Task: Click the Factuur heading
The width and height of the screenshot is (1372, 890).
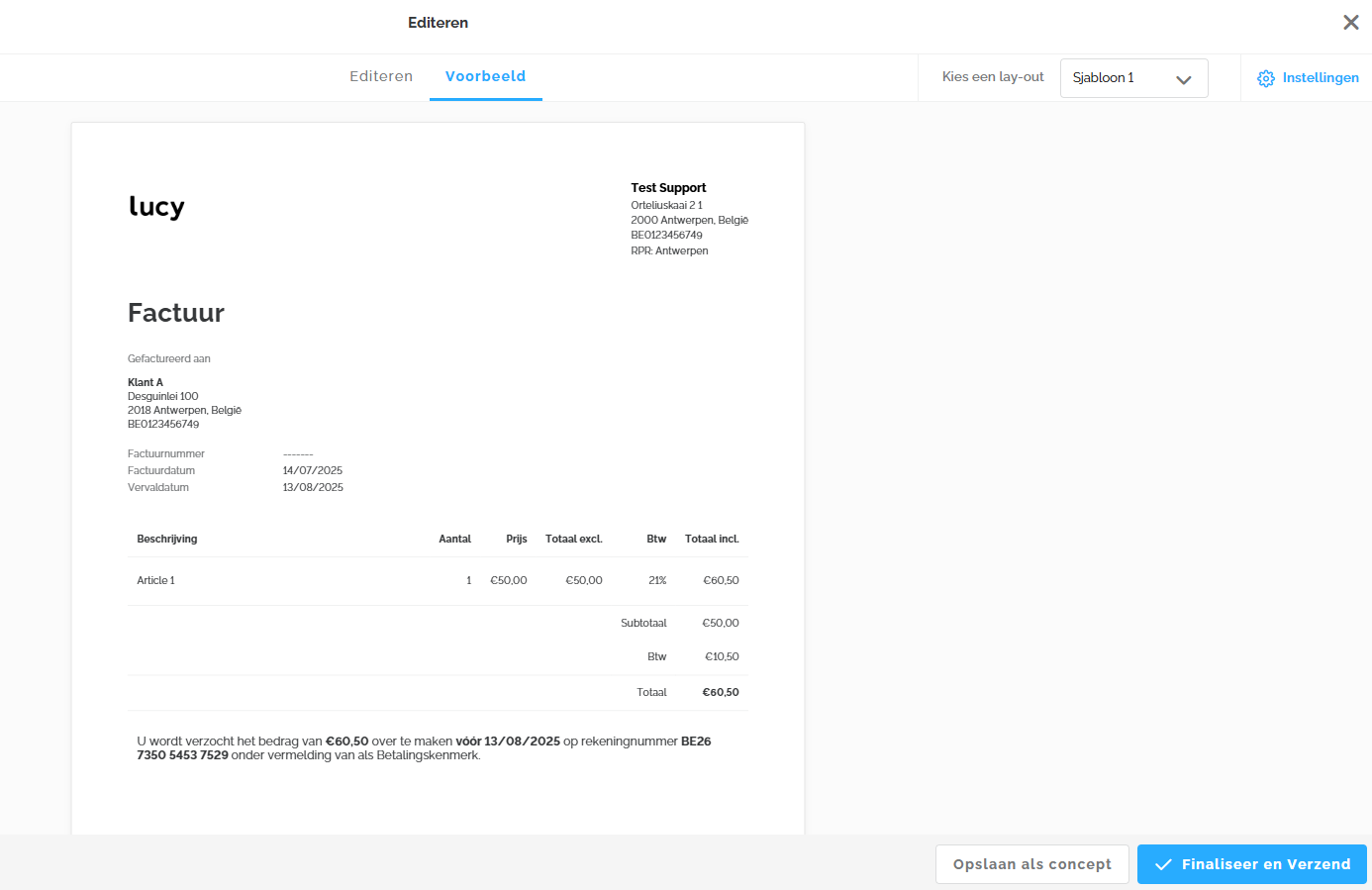Action: tap(176, 313)
